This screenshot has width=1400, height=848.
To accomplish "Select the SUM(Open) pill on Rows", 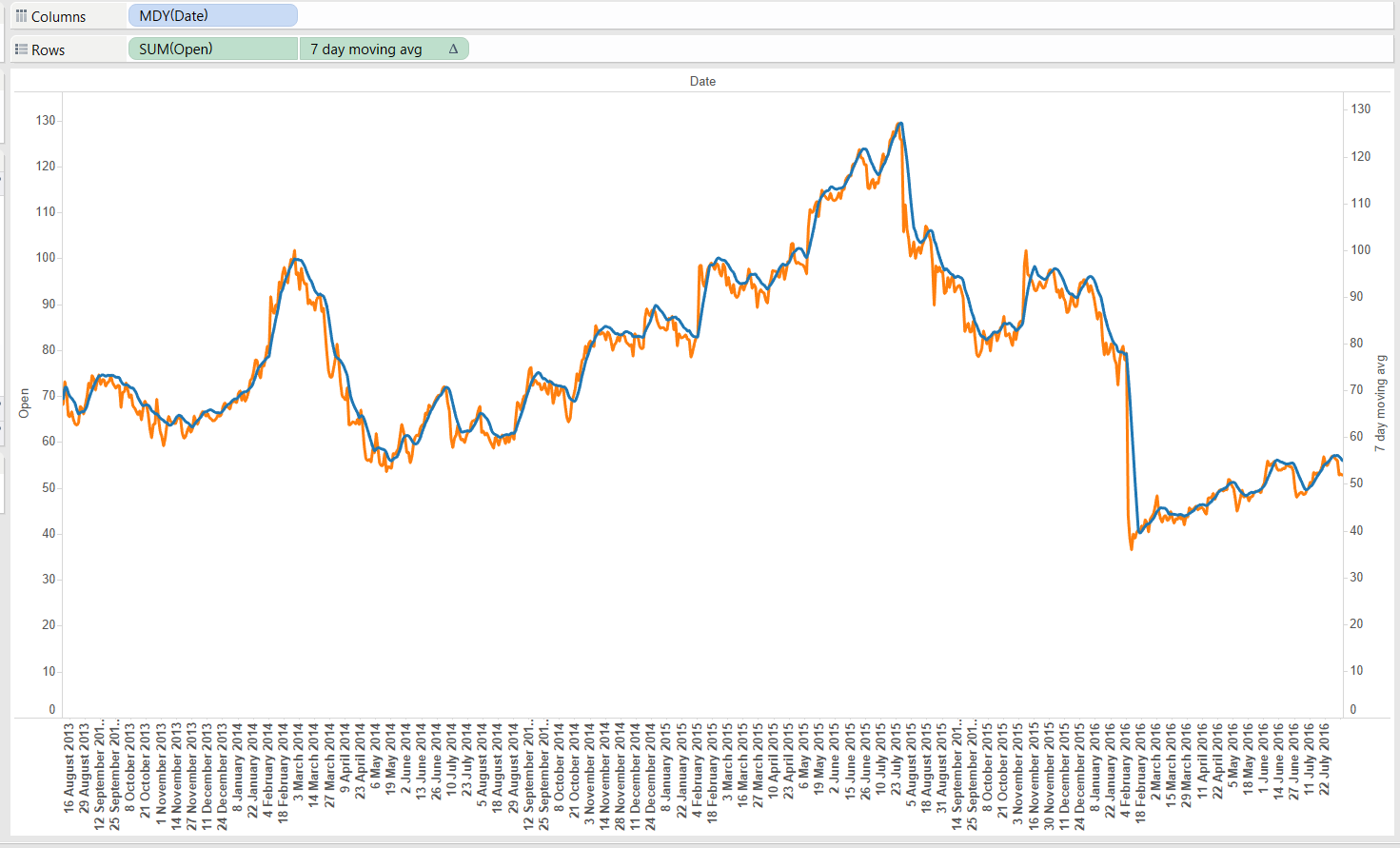I will click(x=213, y=49).
